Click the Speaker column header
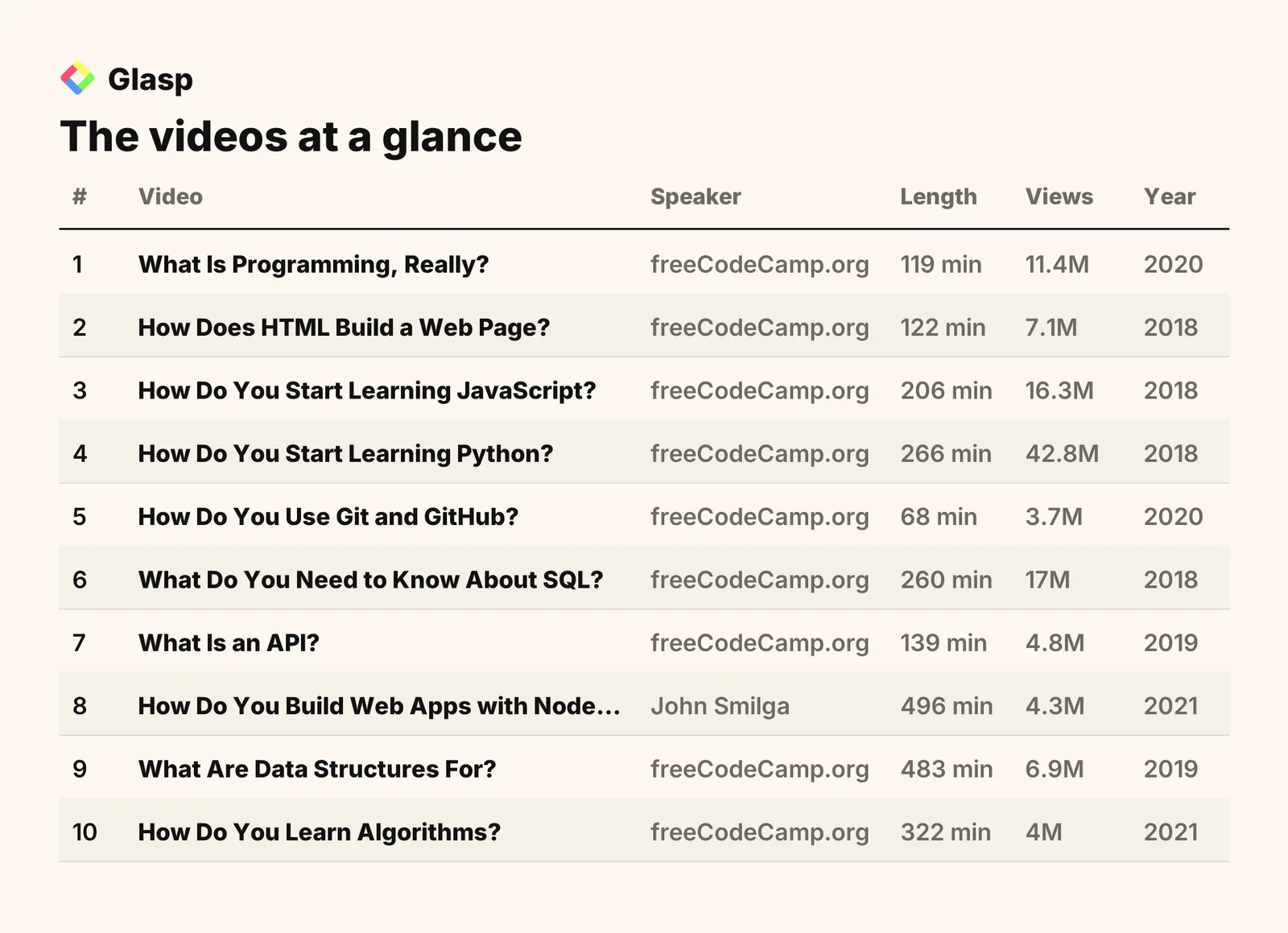This screenshot has width=1288, height=933. point(696,197)
